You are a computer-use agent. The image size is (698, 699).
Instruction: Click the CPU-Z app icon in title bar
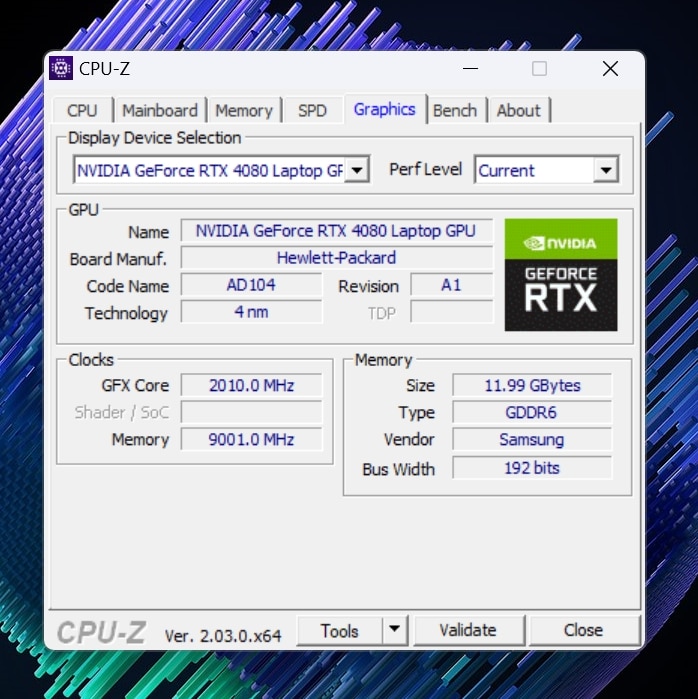(x=61, y=68)
